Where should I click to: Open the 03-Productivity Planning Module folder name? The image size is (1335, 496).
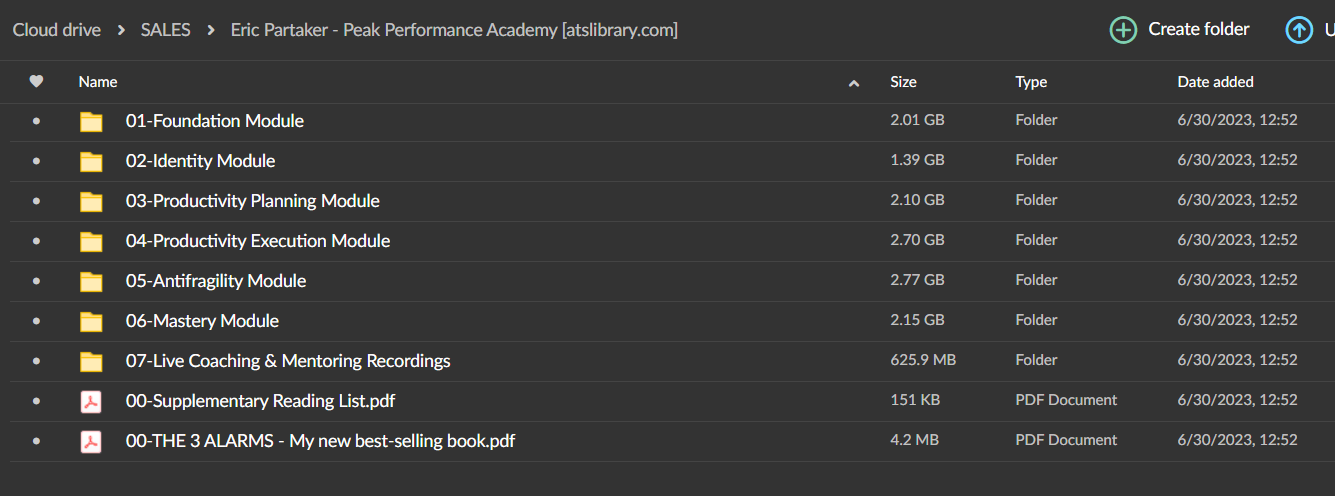253,201
